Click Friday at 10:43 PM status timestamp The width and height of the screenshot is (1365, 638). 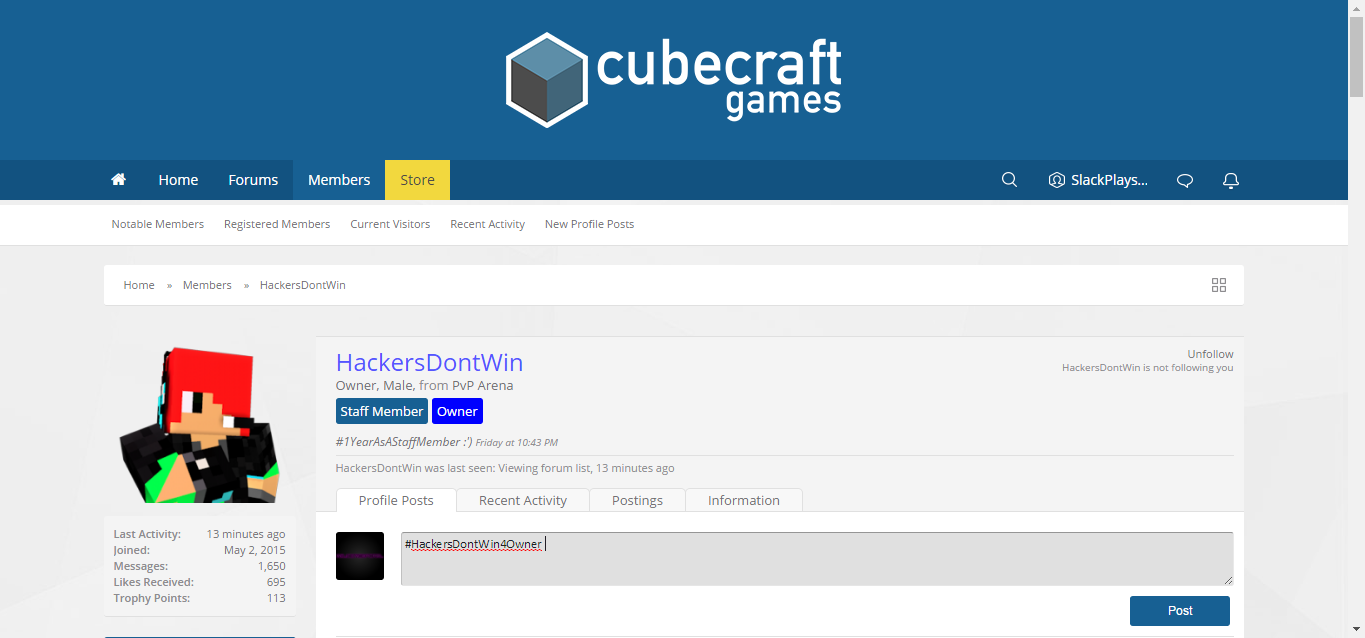pyautogui.click(x=517, y=442)
